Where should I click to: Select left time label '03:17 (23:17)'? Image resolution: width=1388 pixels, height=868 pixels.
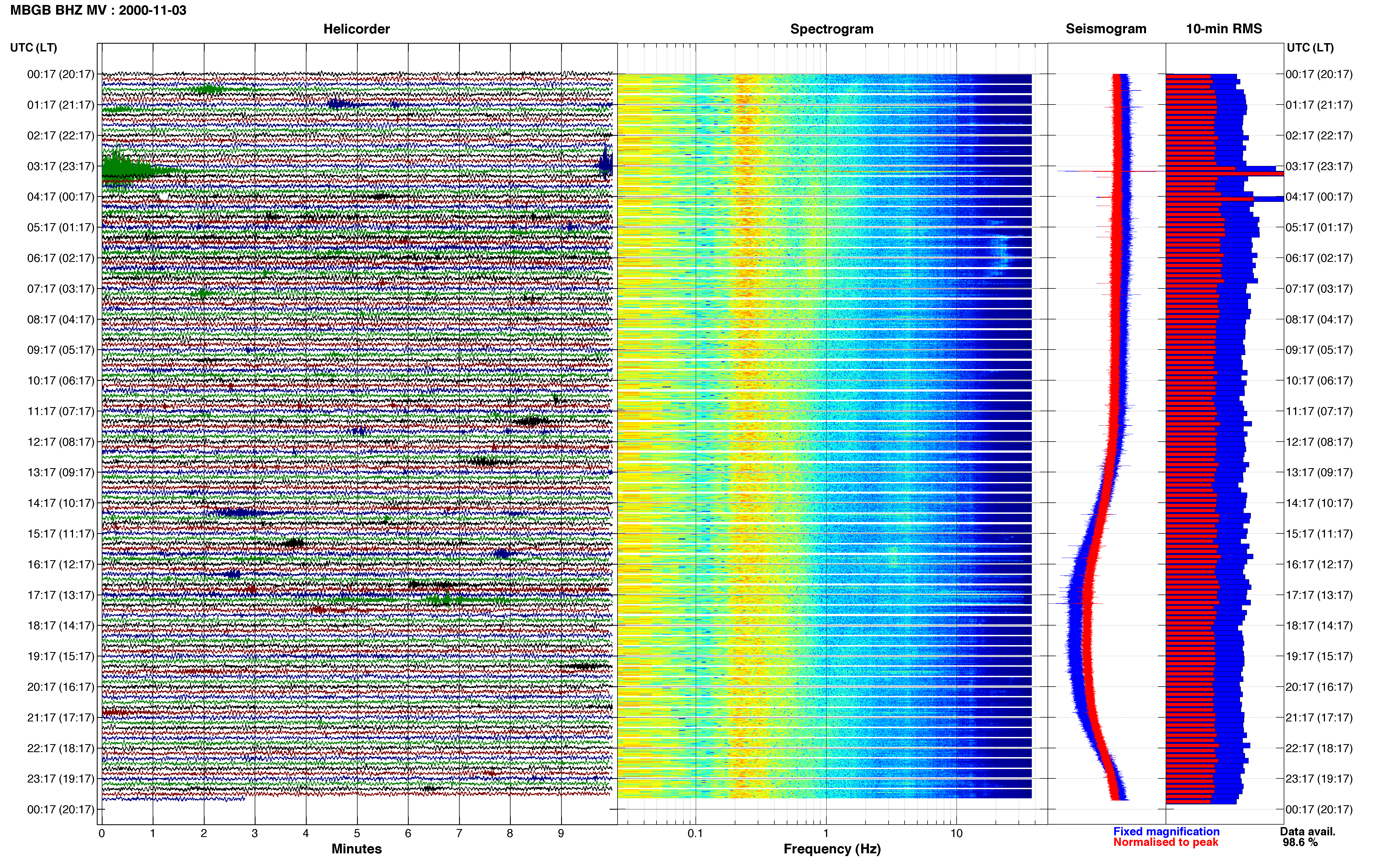point(61,166)
